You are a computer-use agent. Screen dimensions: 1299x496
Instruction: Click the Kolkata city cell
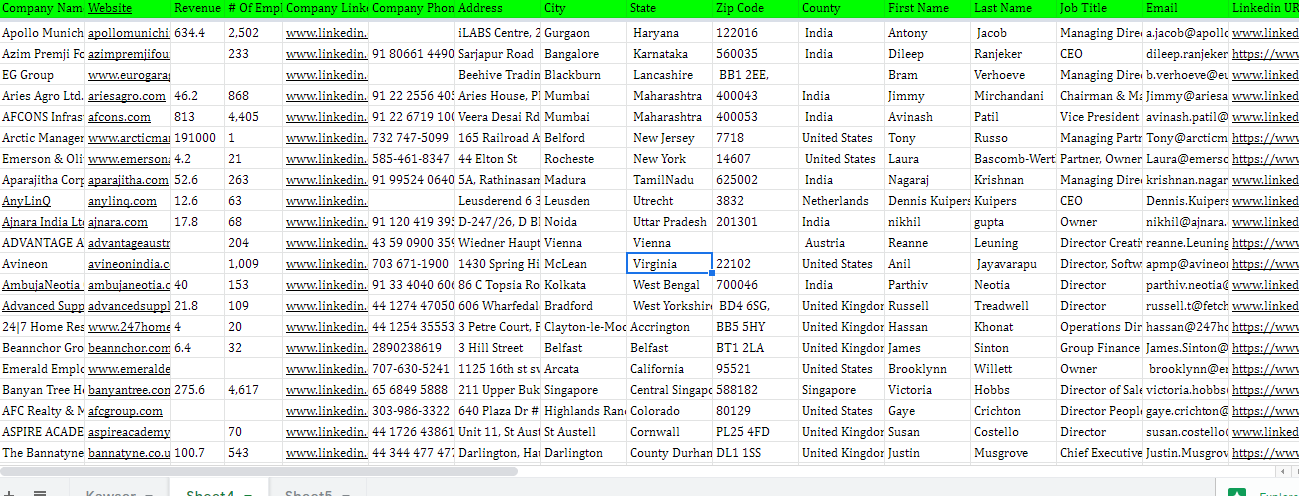(x=583, y=285)
